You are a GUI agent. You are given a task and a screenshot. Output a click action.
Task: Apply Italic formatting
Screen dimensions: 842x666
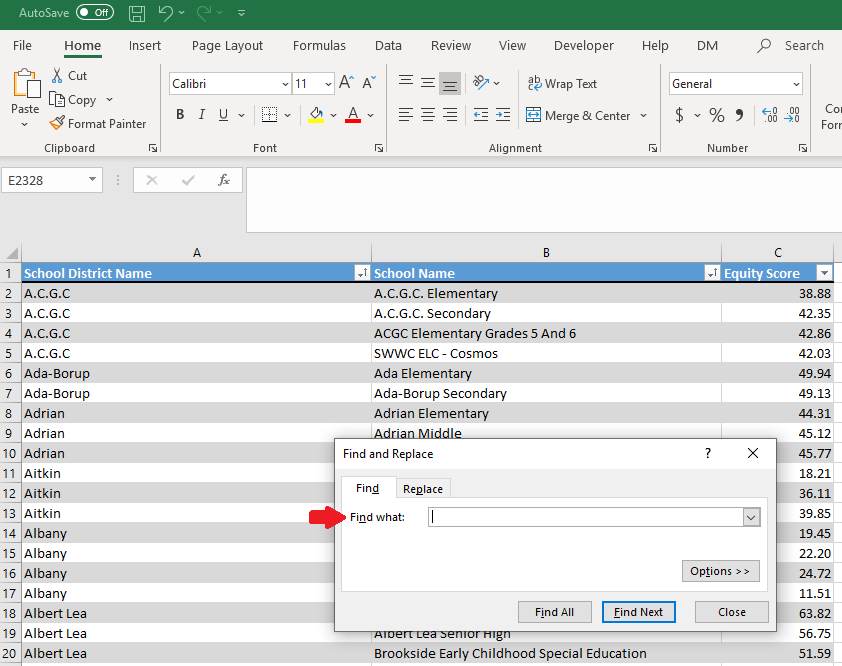202,115
